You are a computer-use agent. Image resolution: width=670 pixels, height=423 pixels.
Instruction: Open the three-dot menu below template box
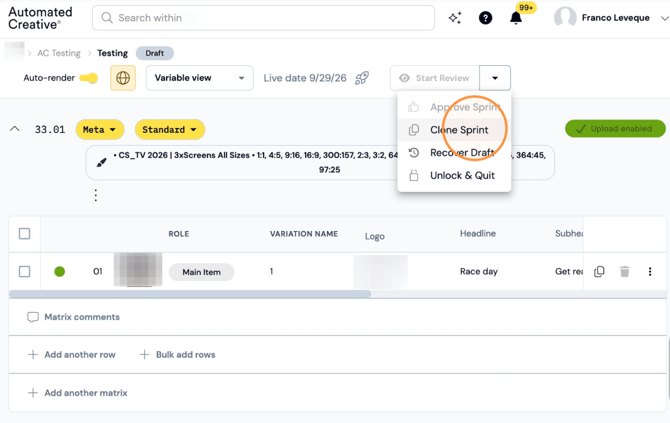(96, 195)
